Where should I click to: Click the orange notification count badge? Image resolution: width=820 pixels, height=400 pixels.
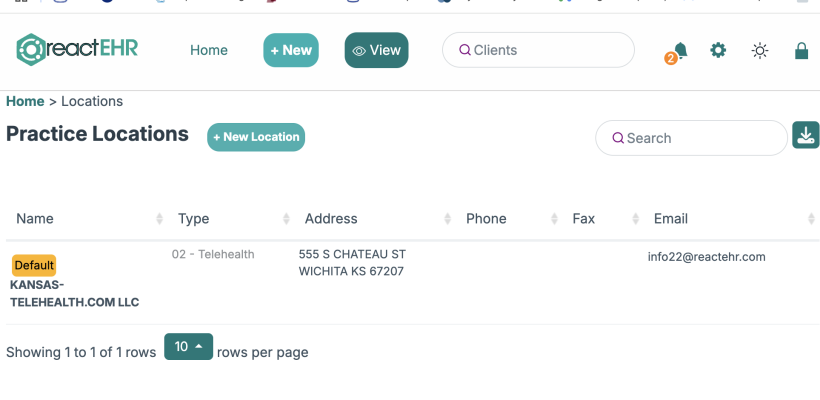[x=670, y=59]
